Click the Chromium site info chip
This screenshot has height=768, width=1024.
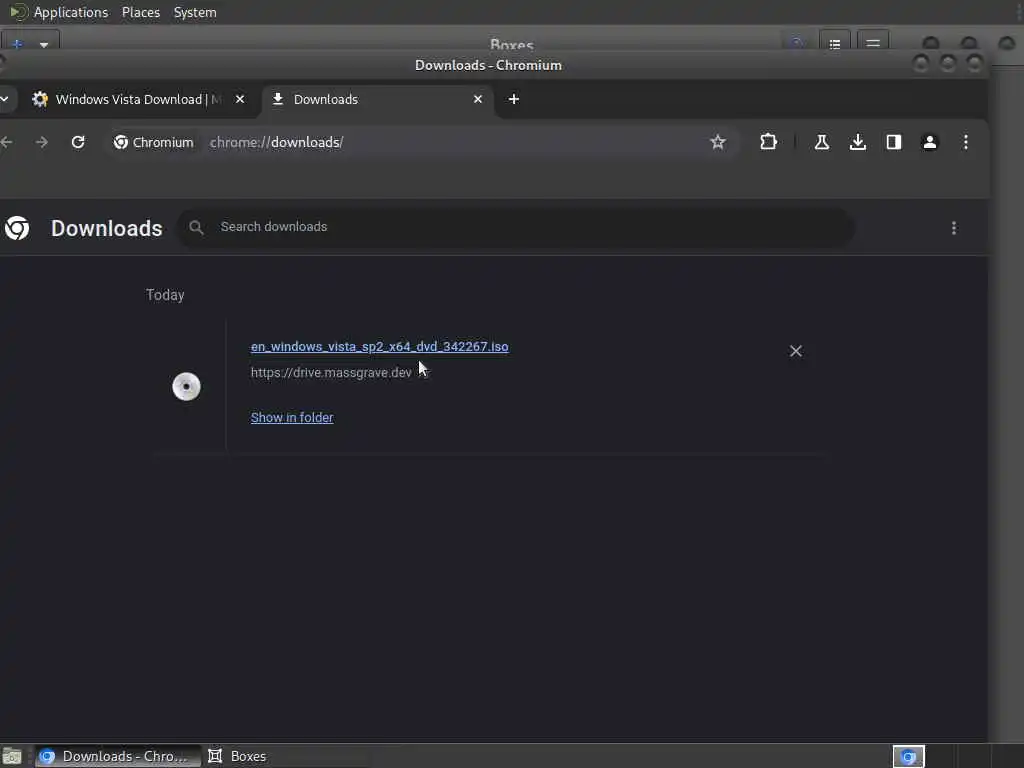tap(153, 142)
